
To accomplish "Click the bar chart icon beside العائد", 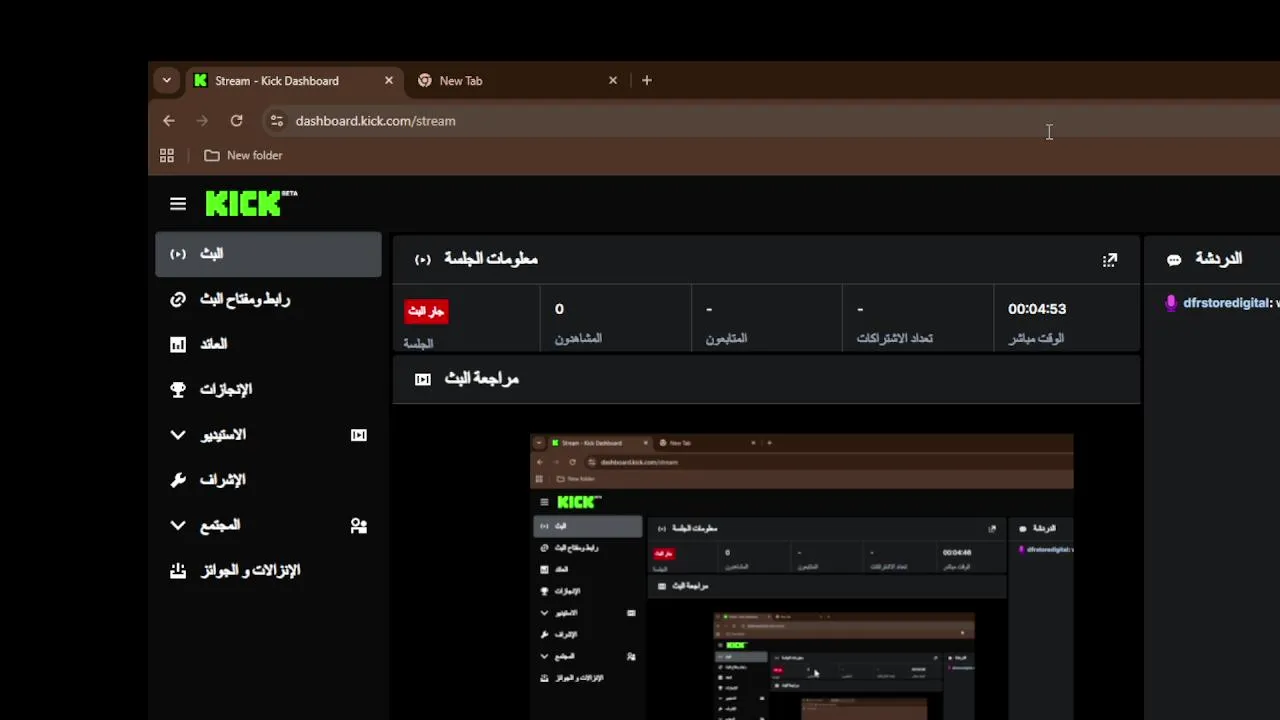I will 178,344.
